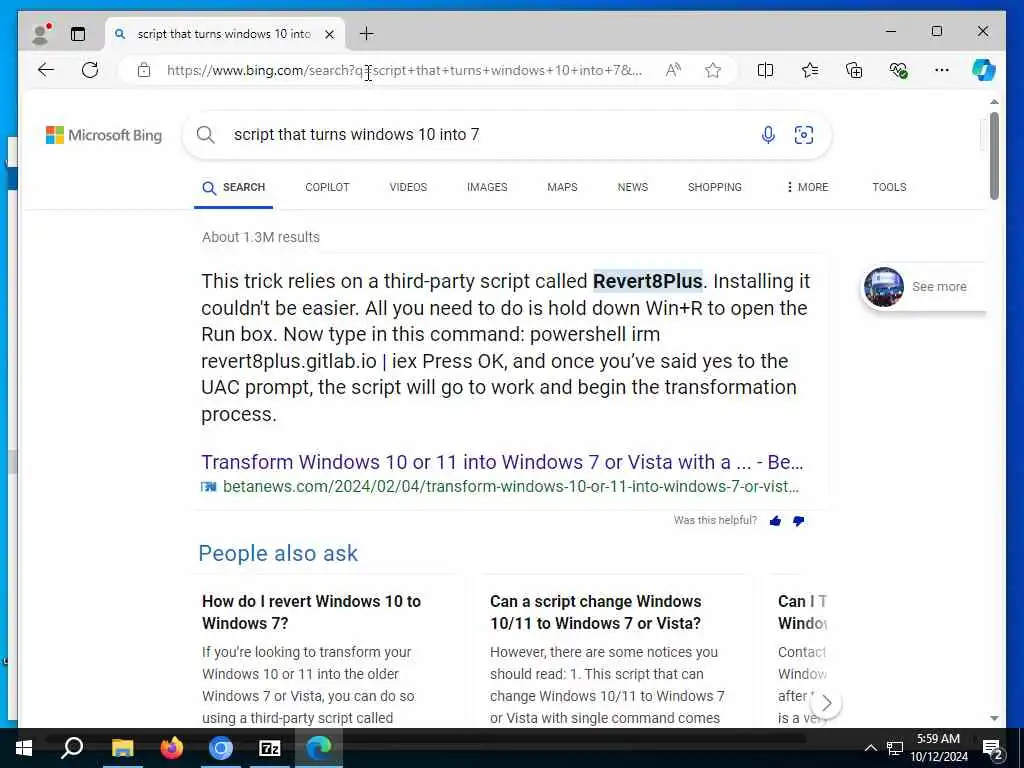Switch to the COPILOT tab
1024x768 pixels.
(327, 187)
